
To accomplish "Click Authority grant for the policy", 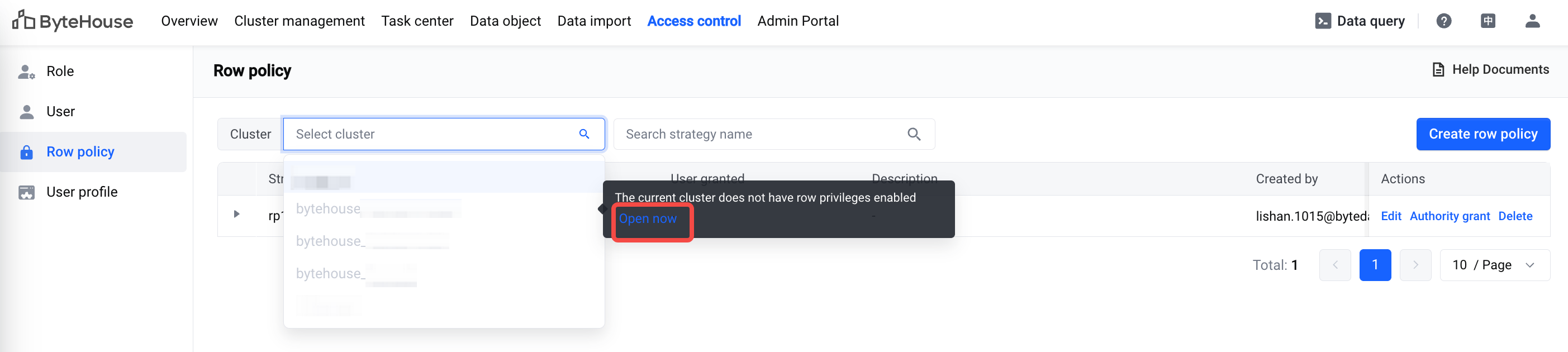I will pos(1450,216).
